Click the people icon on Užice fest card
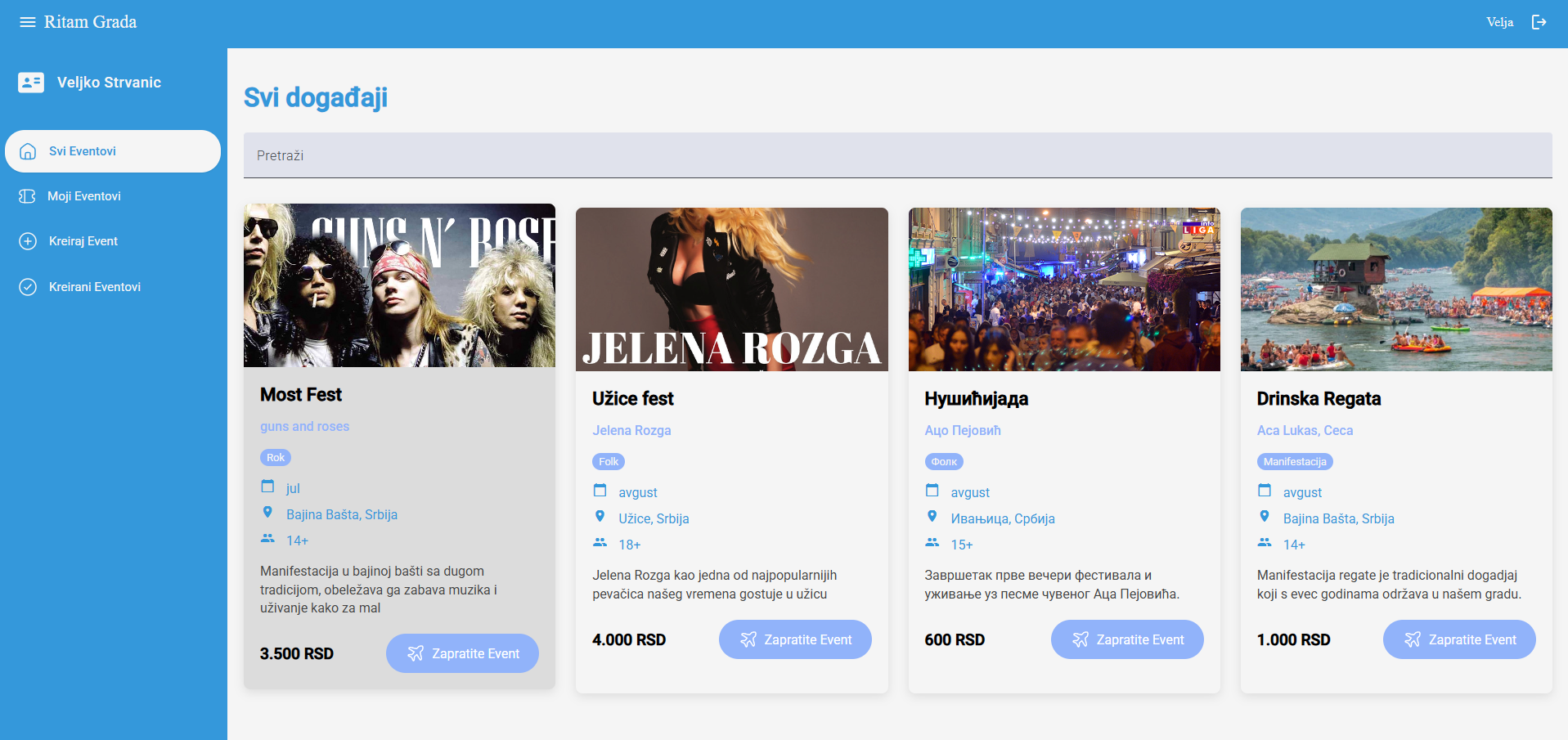This screenshot has width=1568, height=740. coord(600,542)
